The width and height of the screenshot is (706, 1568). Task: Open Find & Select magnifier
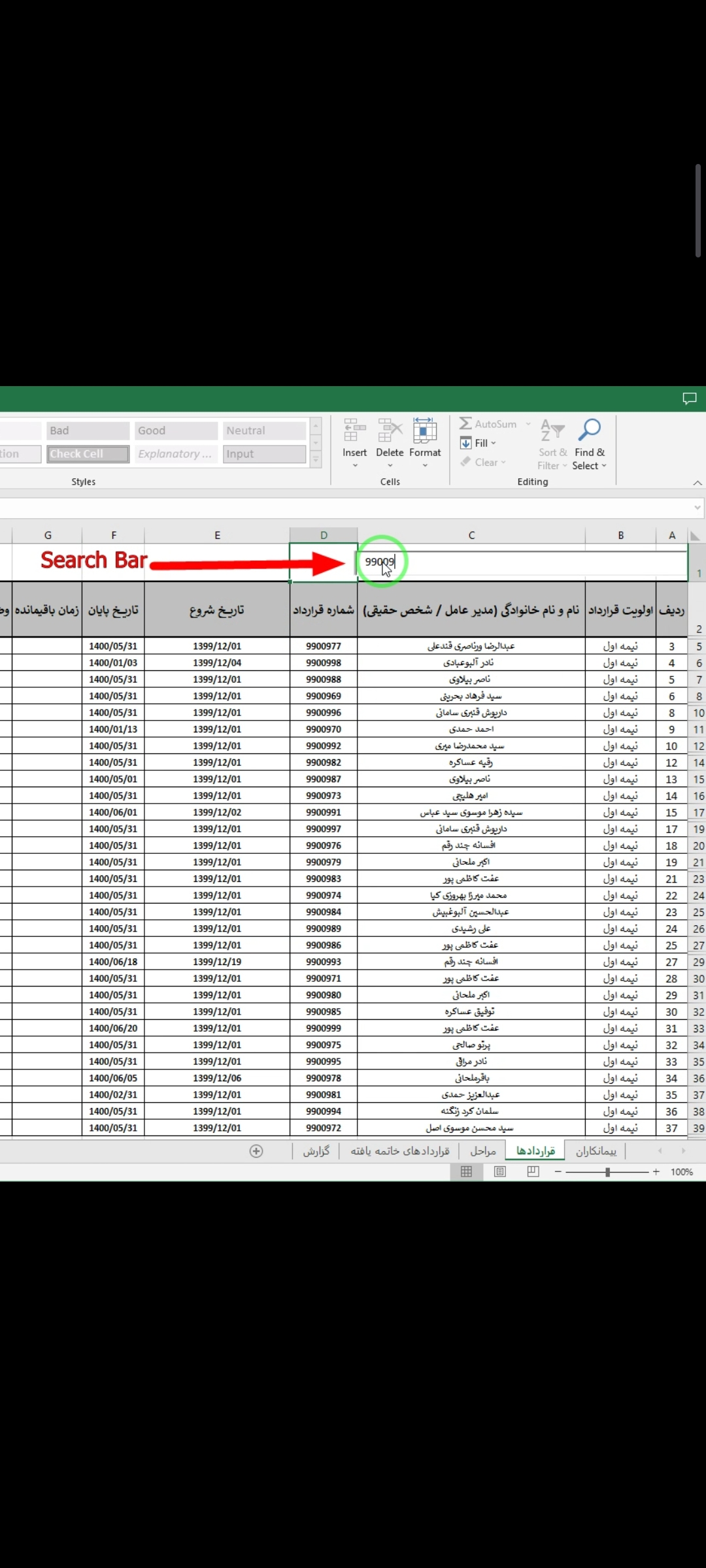tap(590, 444)
